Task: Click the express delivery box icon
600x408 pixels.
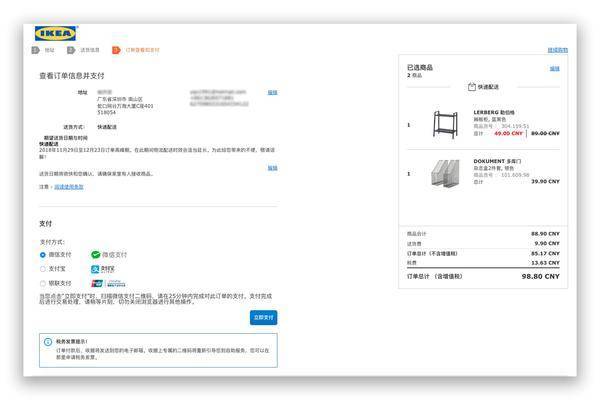Action: [472, 87]
